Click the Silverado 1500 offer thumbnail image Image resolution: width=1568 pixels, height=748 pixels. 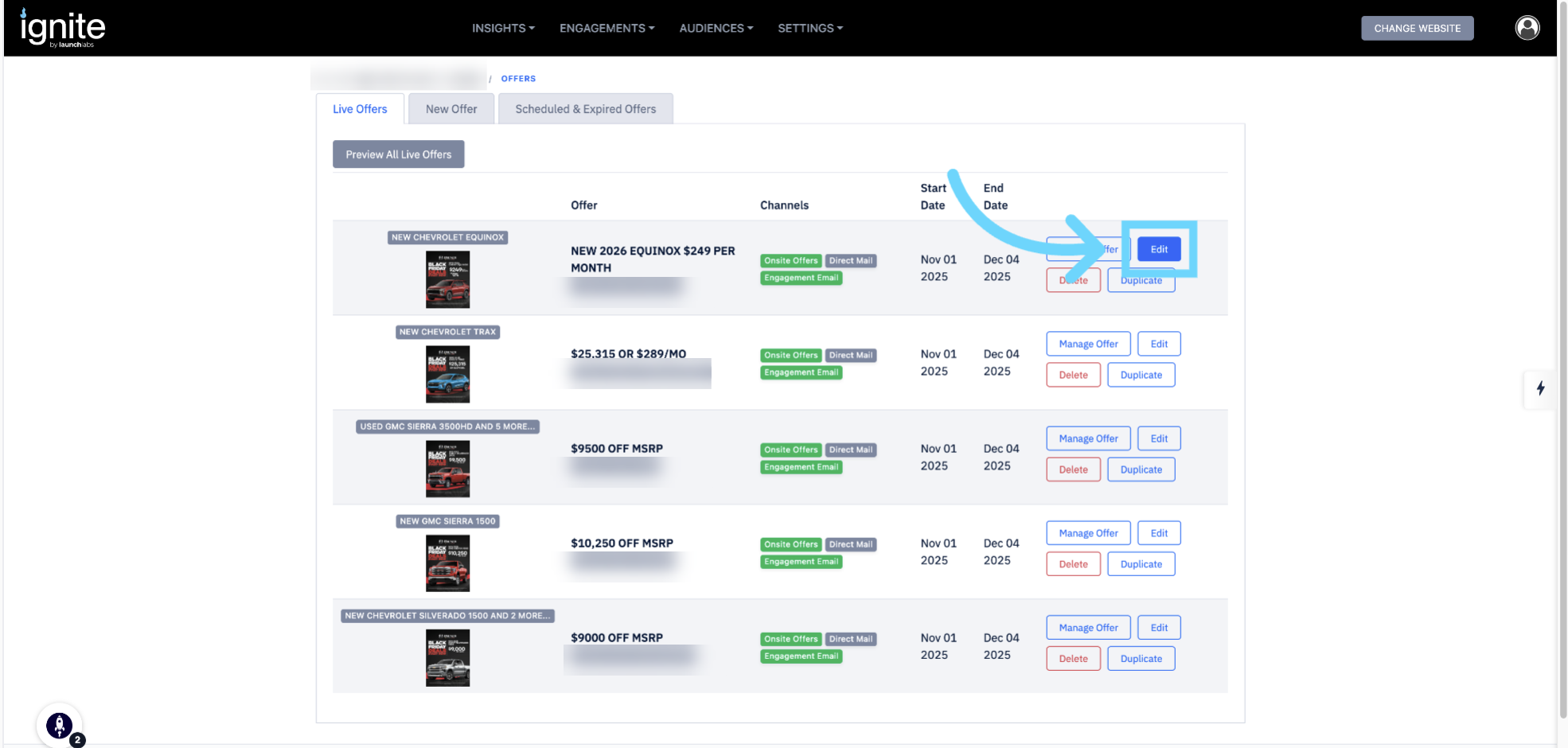click(x=447, y=658)
